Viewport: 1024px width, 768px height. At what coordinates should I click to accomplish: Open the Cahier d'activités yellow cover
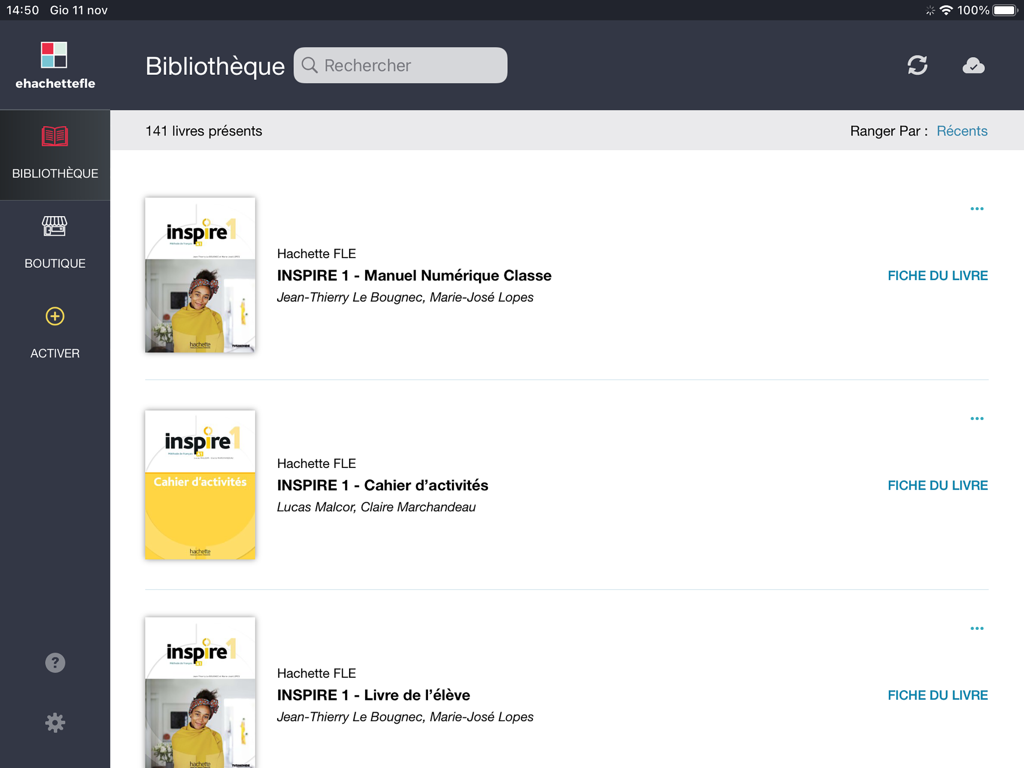(200, 485)
